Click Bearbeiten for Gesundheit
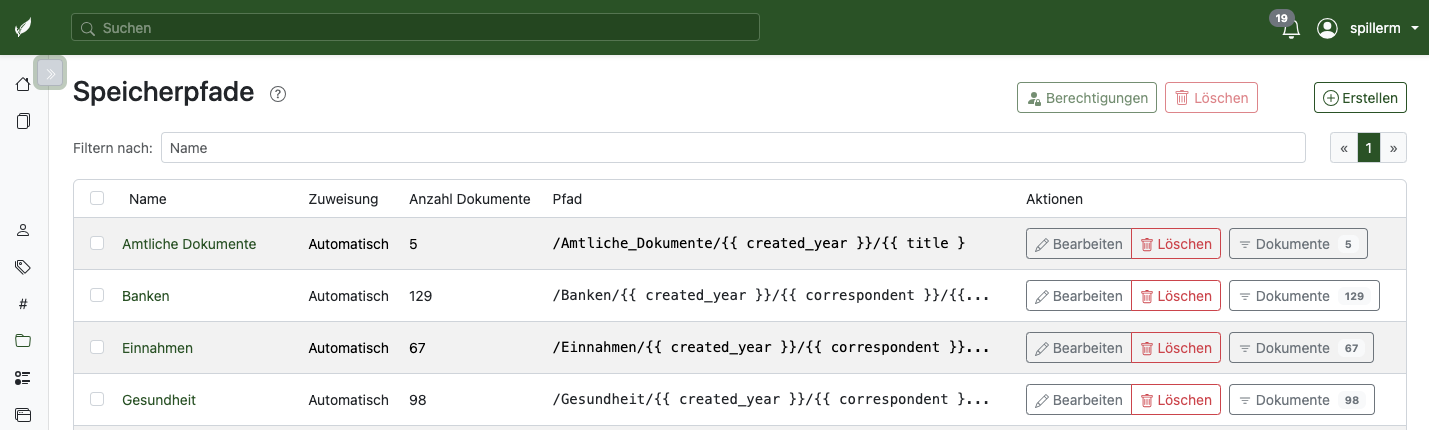Screen dimensions: 1429x430 coord(1079,400)
